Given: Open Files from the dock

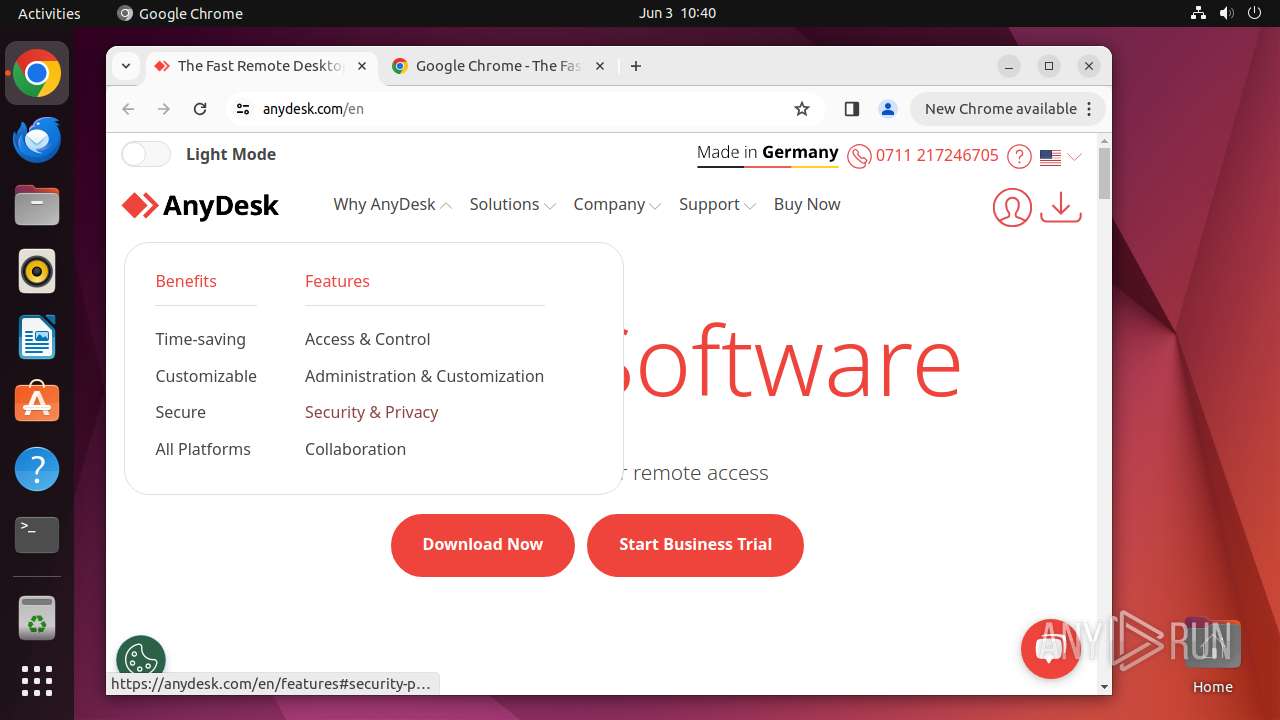Looking at the screenshot, I should [x=37, y=206].
